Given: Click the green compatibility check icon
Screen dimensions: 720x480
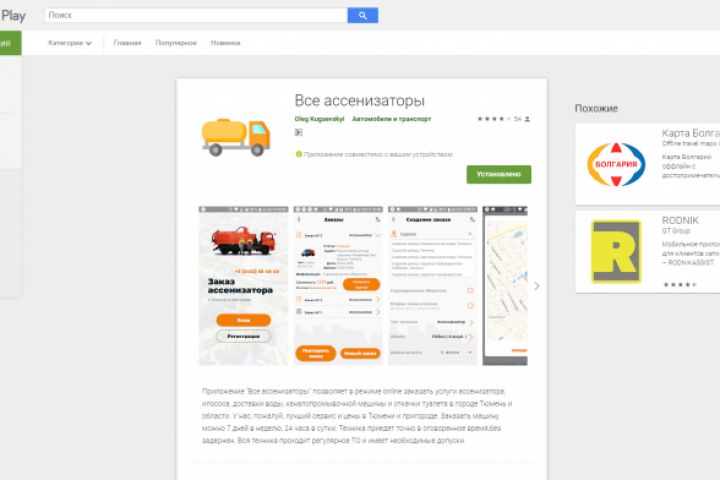Looking at the screenshot, I should click(298, 154).
